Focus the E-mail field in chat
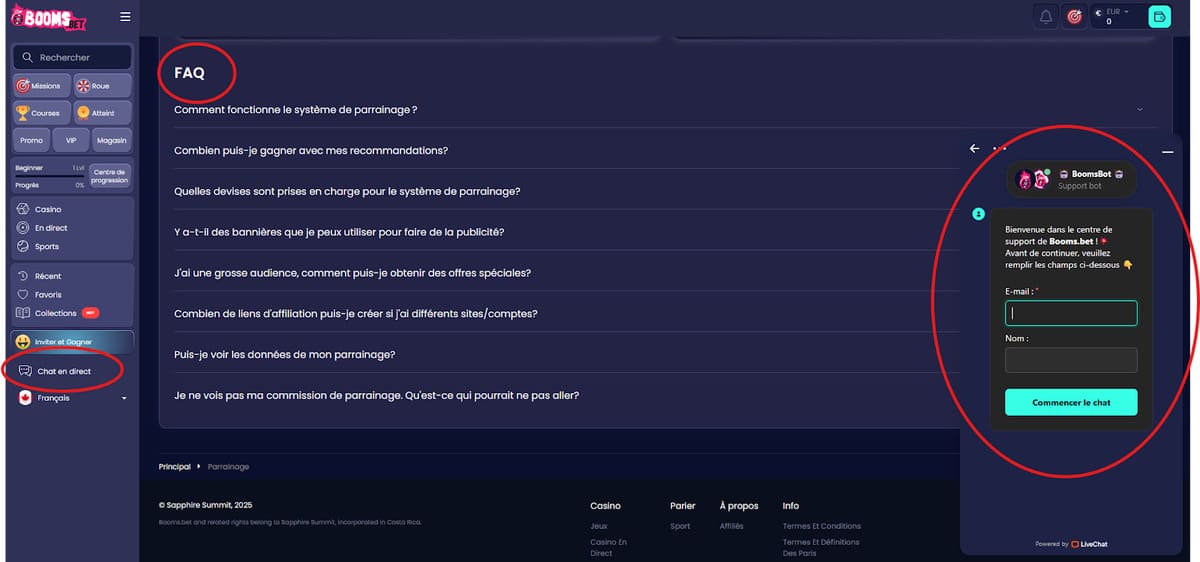The height and width of the screenshot is (562, 1200). pos(1071,313)
